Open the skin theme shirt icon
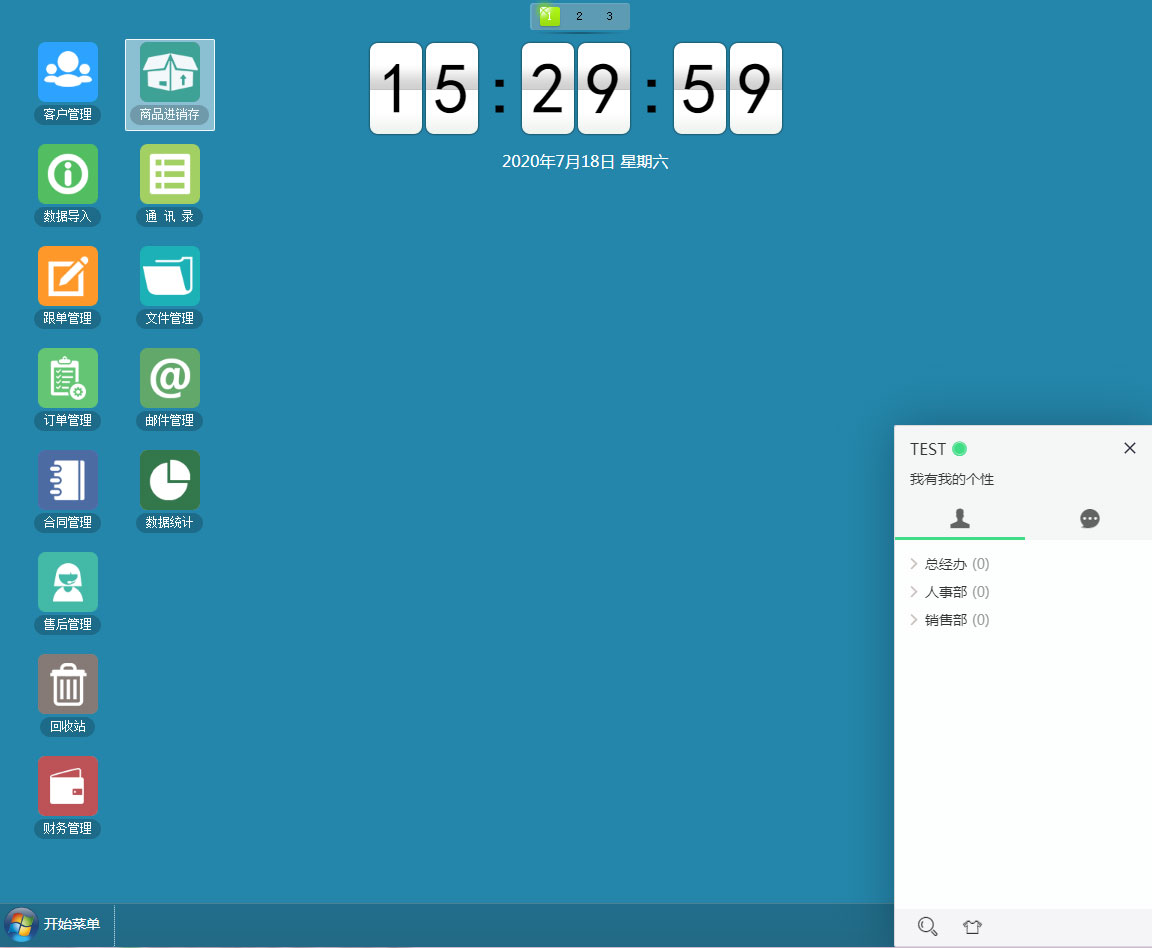Image resolution: width=1152 pixels, height=948 pixels. click(972, 927)
